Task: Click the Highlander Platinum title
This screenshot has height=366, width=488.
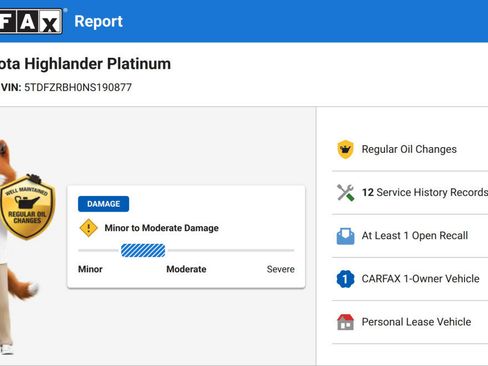Action: [x=85, y=64]
